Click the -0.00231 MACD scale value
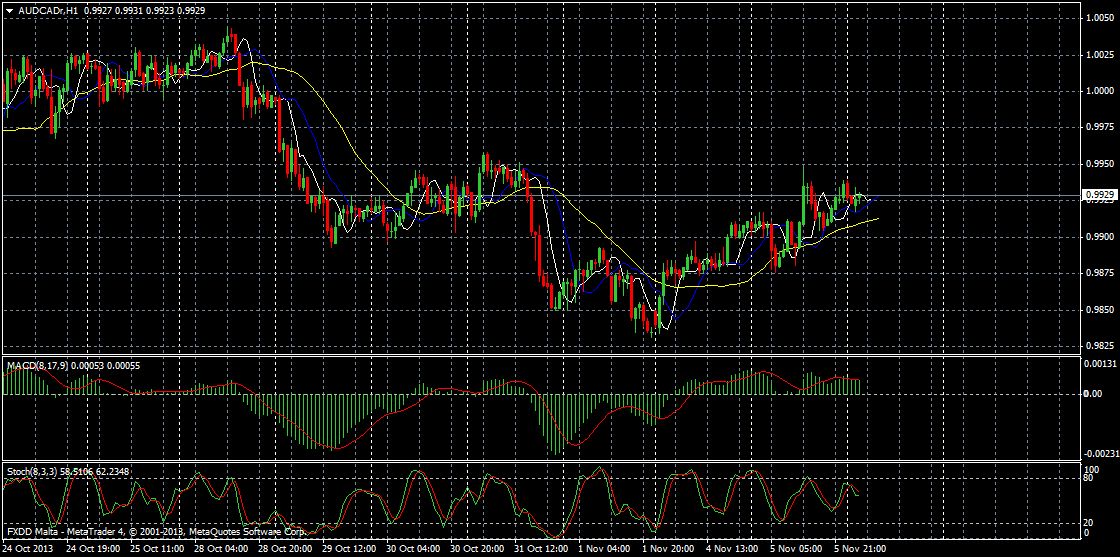 pos(1100,453)
